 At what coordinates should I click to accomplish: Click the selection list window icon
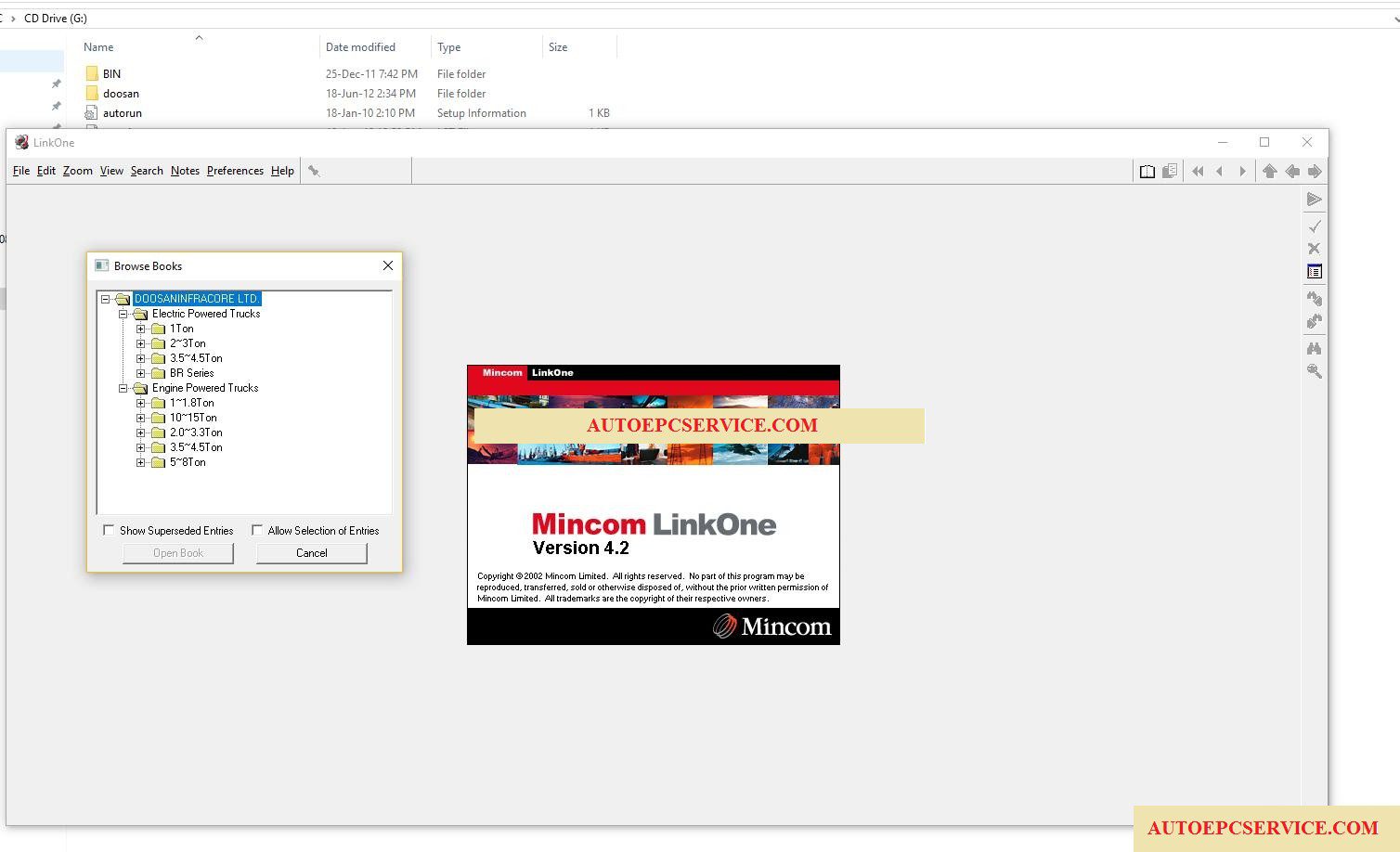(1314, 272)
